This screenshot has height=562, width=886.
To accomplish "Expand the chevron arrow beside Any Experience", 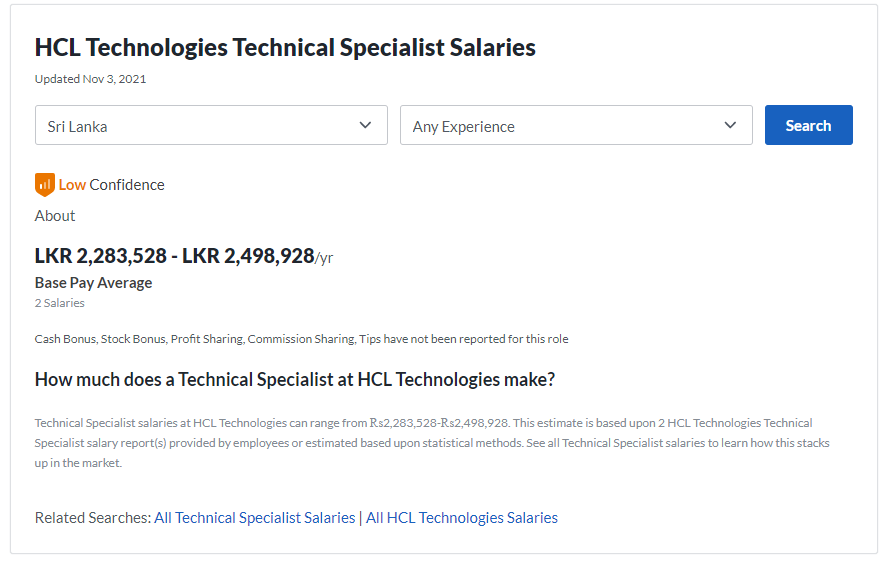I will (x=731, y=125).
